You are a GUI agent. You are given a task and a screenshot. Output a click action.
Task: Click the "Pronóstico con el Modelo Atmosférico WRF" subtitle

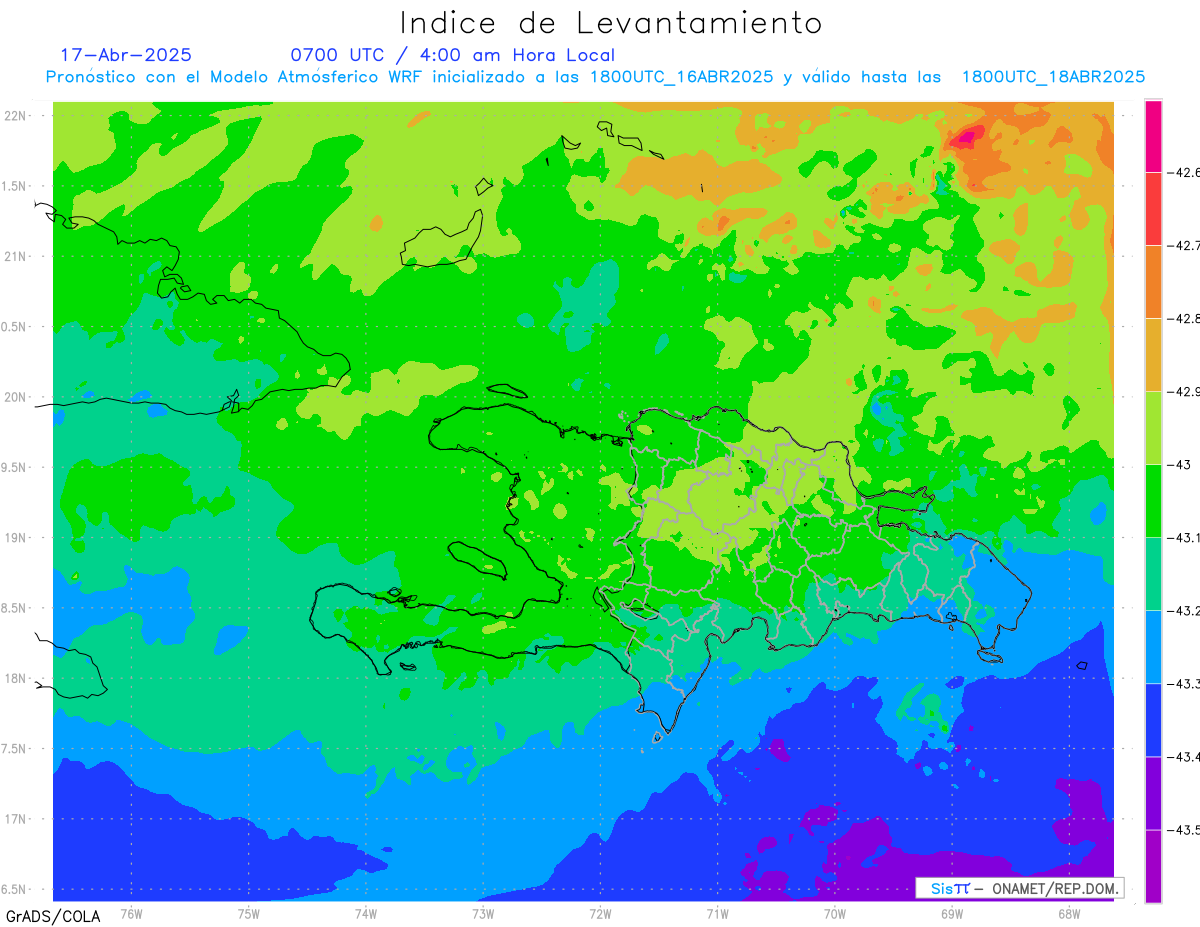coord(236,77)
